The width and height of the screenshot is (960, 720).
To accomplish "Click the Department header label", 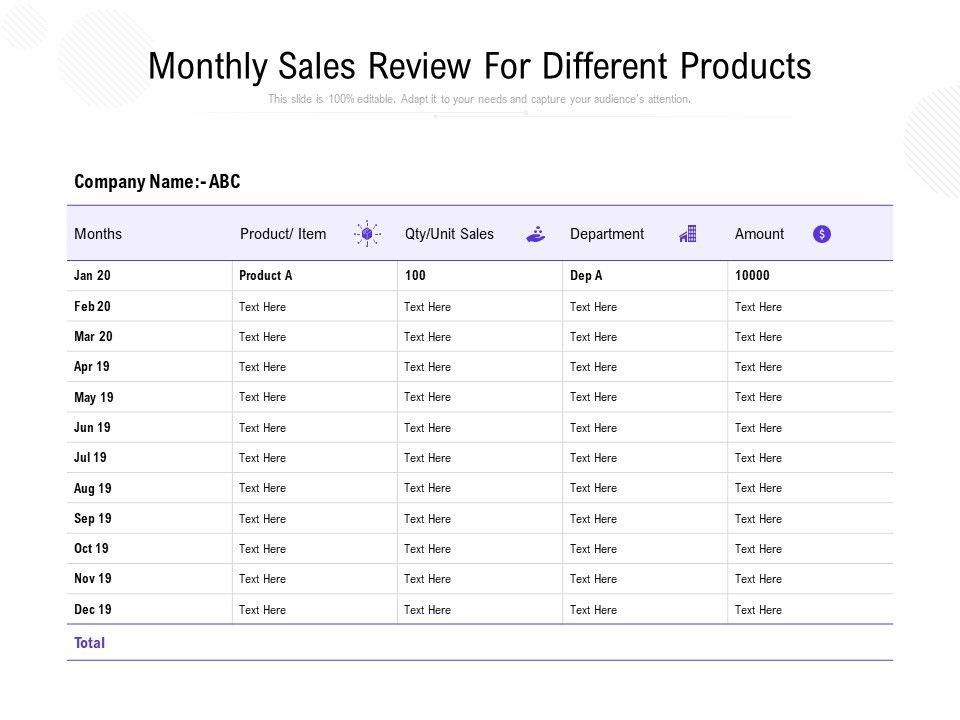I will click(607, 234).
